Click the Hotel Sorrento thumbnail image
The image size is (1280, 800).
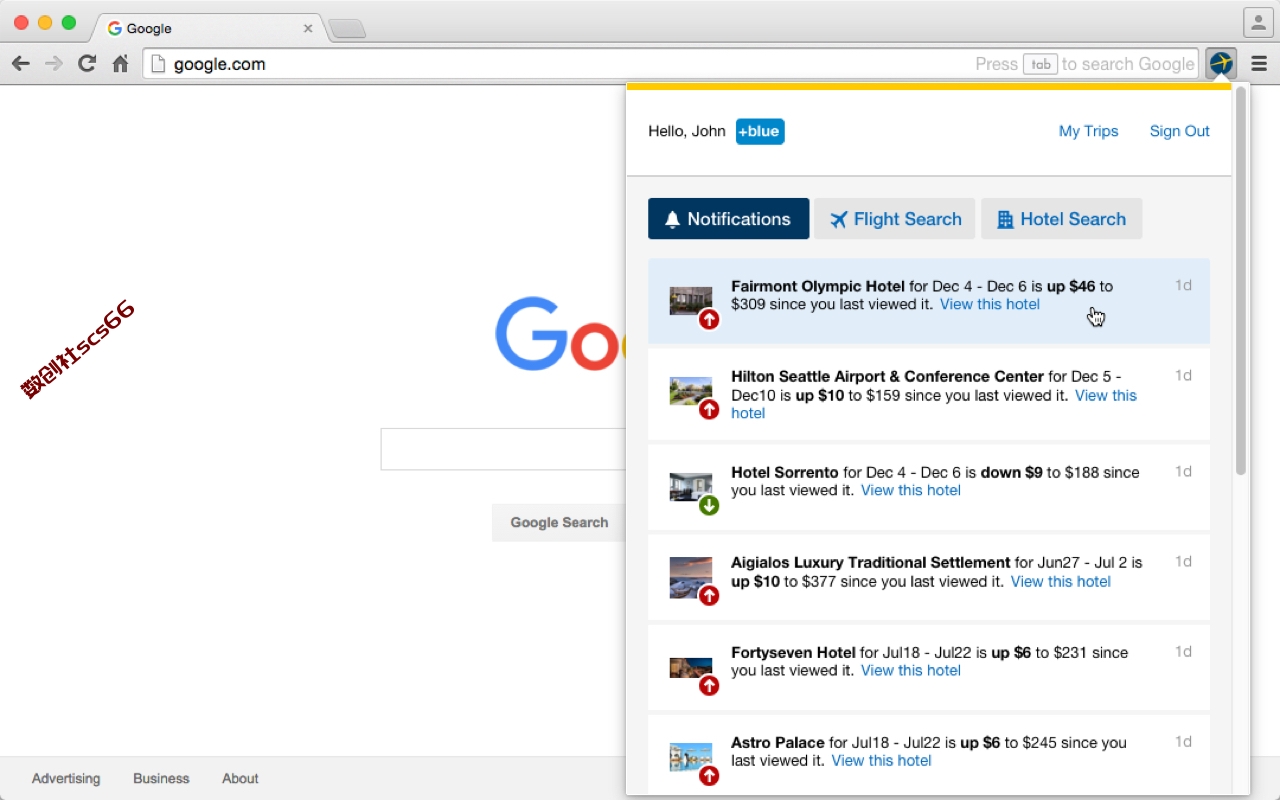coord(691,487)
